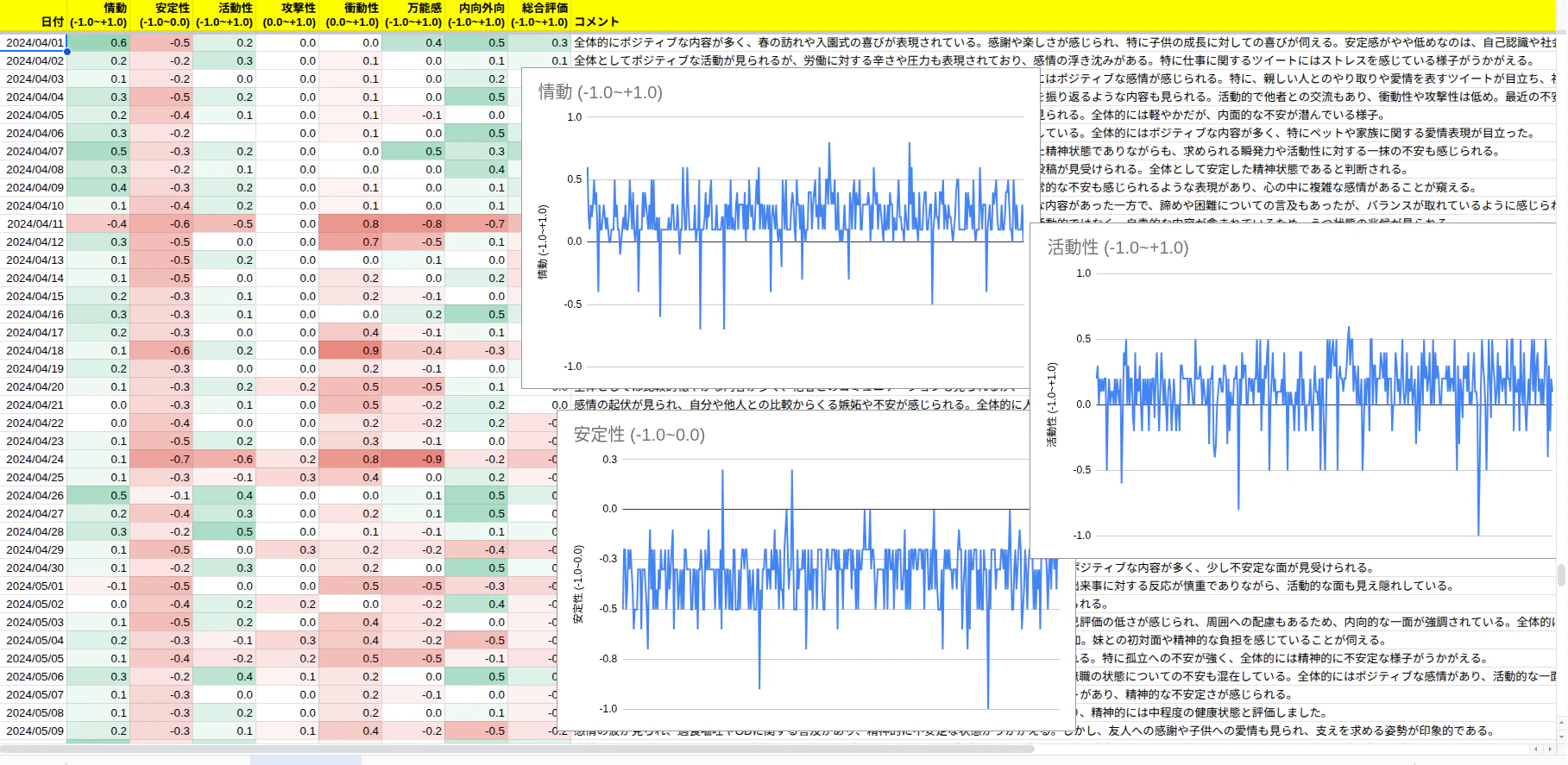Screen dimensions: 1568x765
Task: Select the 活動性 column header cell
Action: [x=224, y=16]
